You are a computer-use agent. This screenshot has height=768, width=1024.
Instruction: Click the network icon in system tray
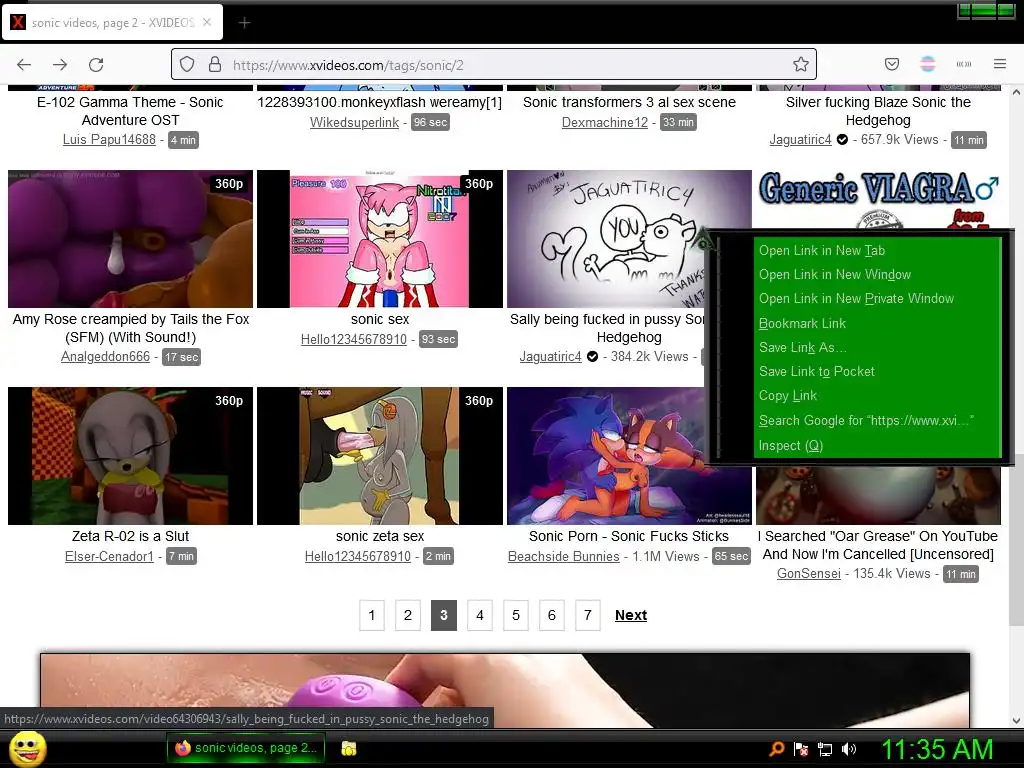pyautogui.click(x=825, y=749)
